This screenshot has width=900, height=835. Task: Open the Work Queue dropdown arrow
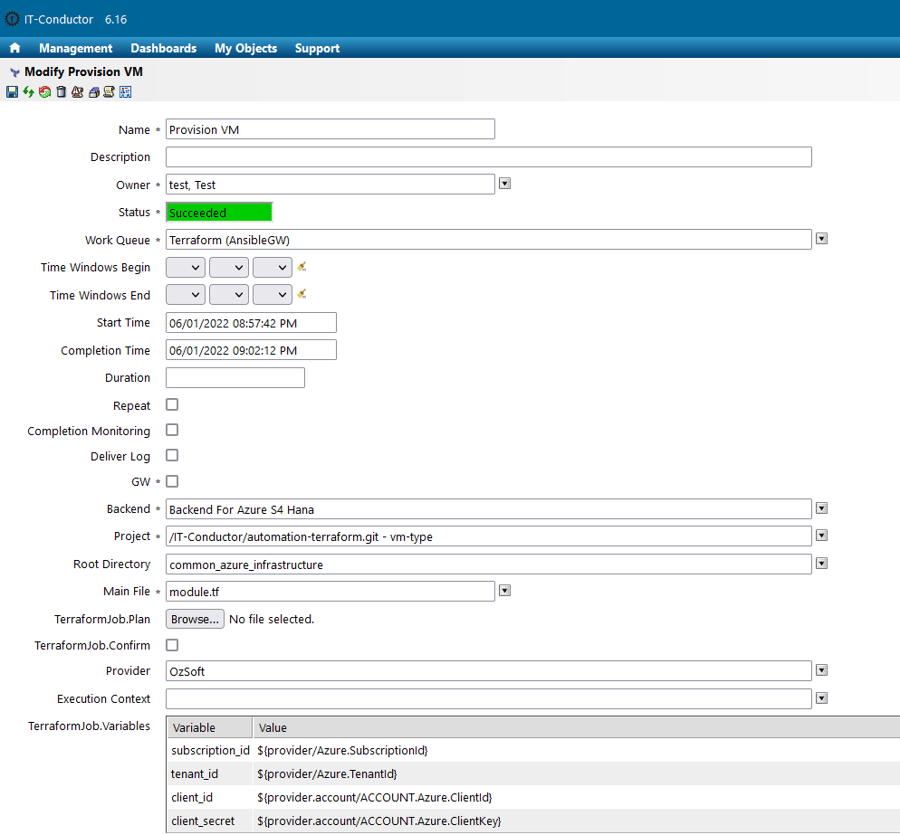tap(822, 238)
